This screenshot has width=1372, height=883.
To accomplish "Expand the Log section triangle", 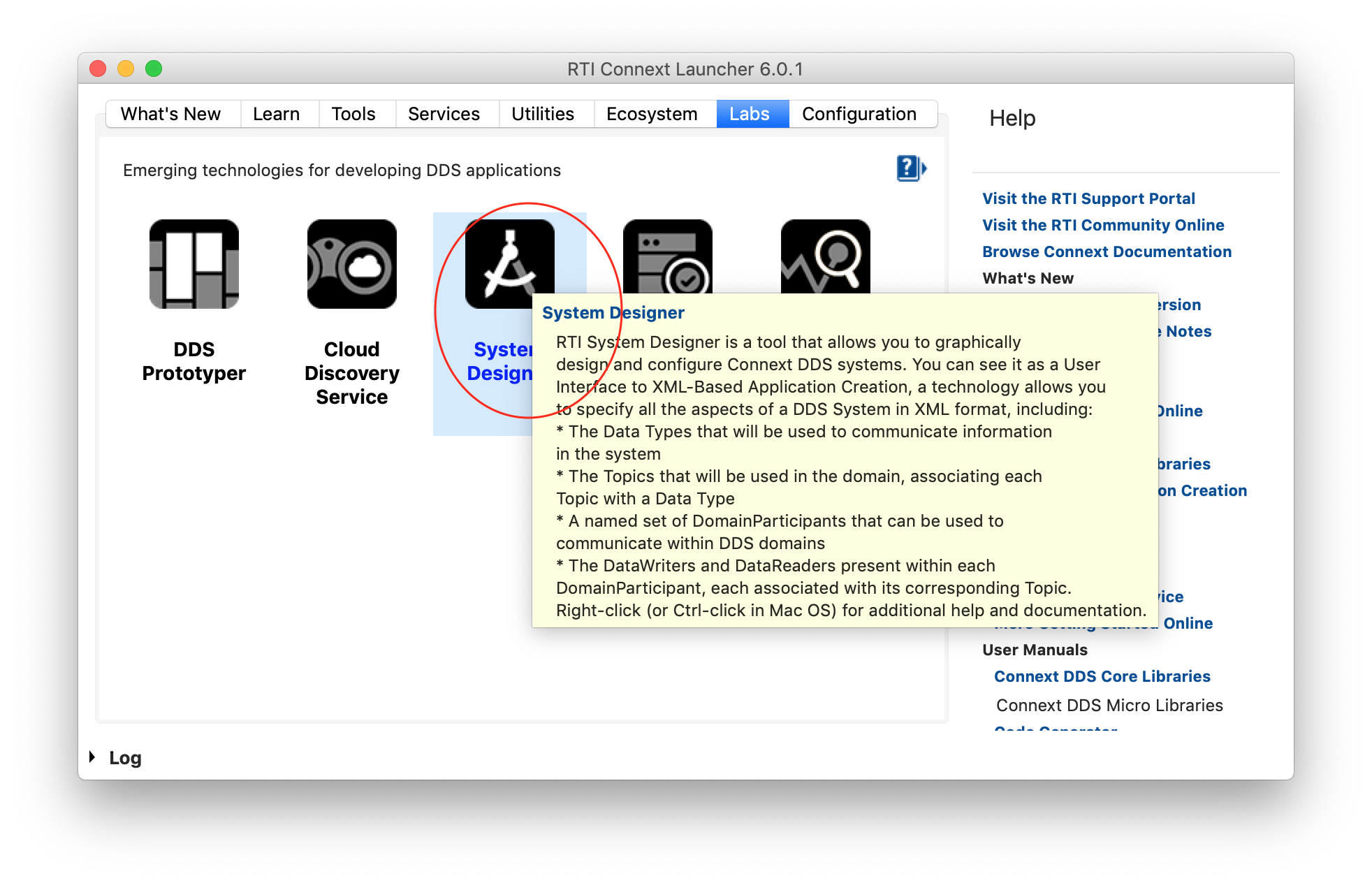I will (92, 757).
